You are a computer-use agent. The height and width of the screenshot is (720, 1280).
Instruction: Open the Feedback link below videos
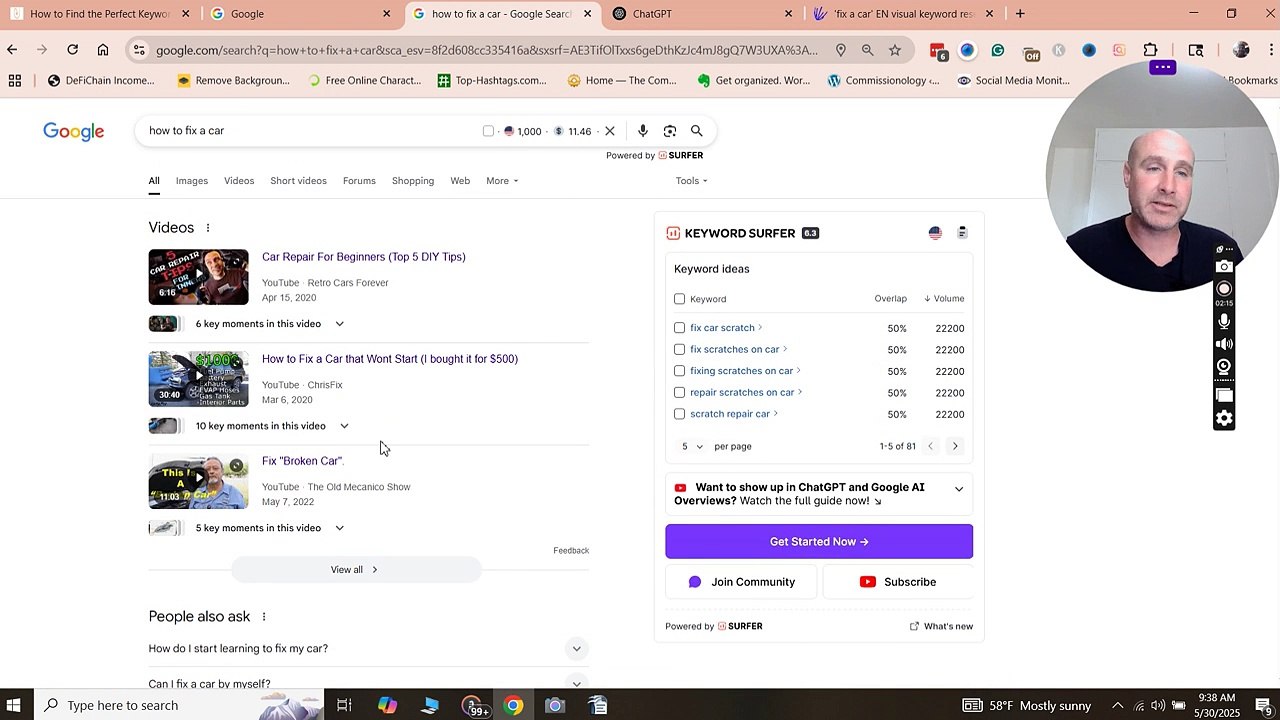571,551
